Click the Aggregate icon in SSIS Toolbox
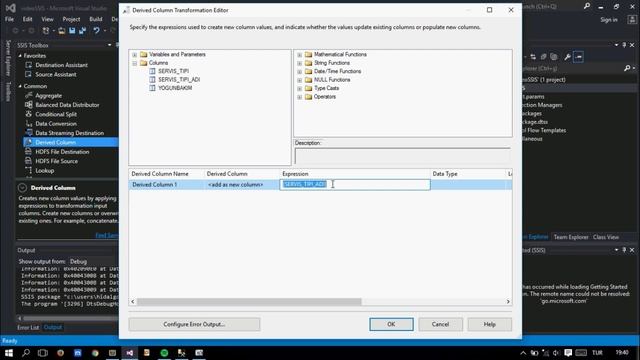The height and width of the screenshot is (360, 640). (x=29, y=96)
